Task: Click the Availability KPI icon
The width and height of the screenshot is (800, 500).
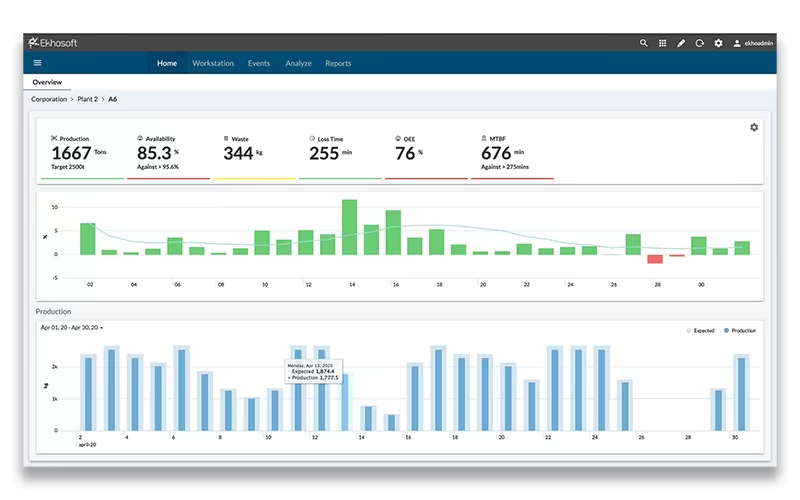Action: pyautogui.click(x=140, y=138)
